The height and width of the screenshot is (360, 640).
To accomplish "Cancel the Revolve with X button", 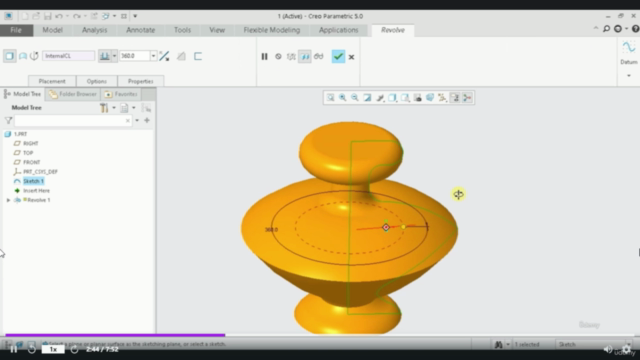I will coord(351,57).
